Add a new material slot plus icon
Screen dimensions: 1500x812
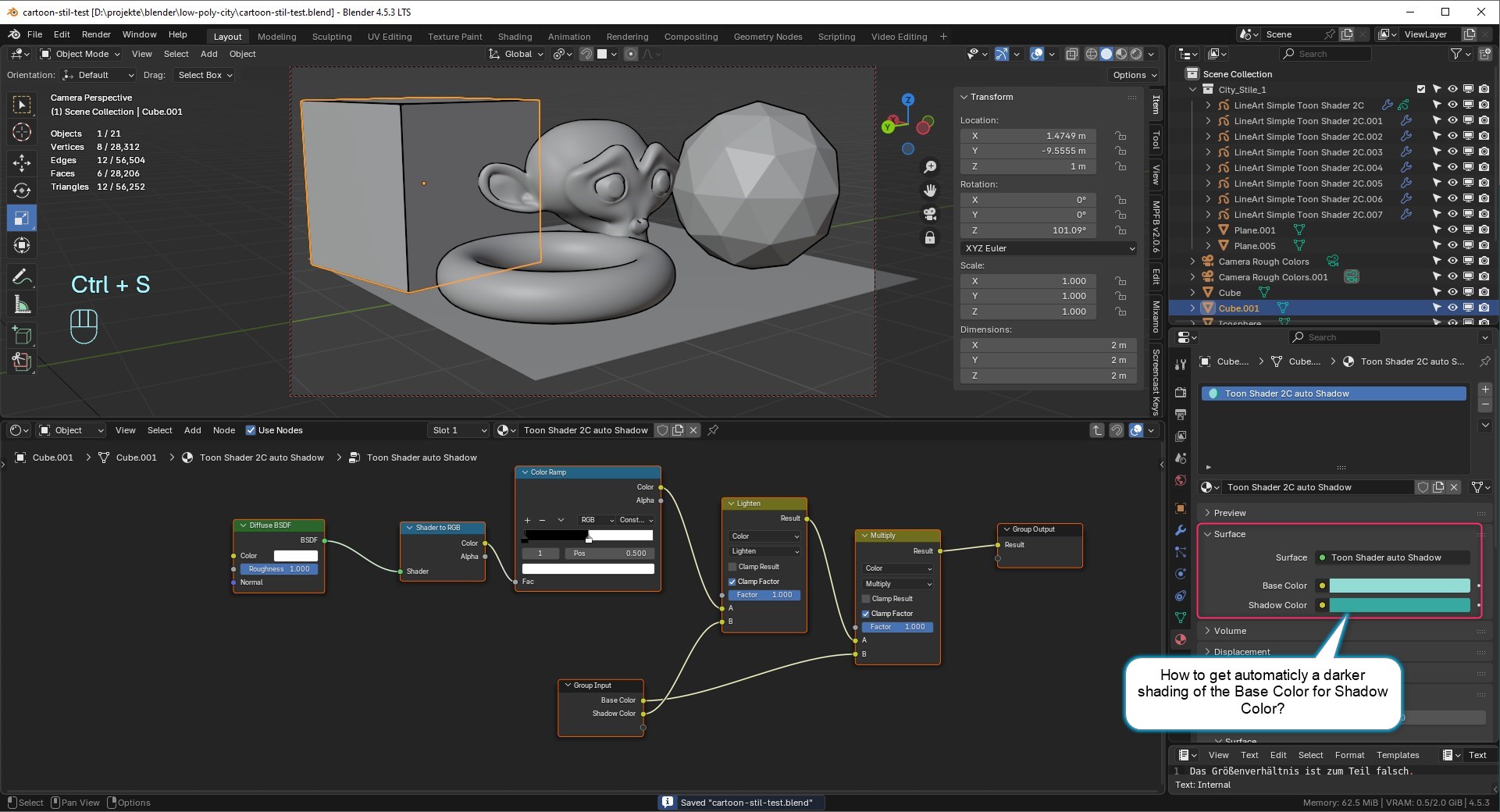point(1485,389)
